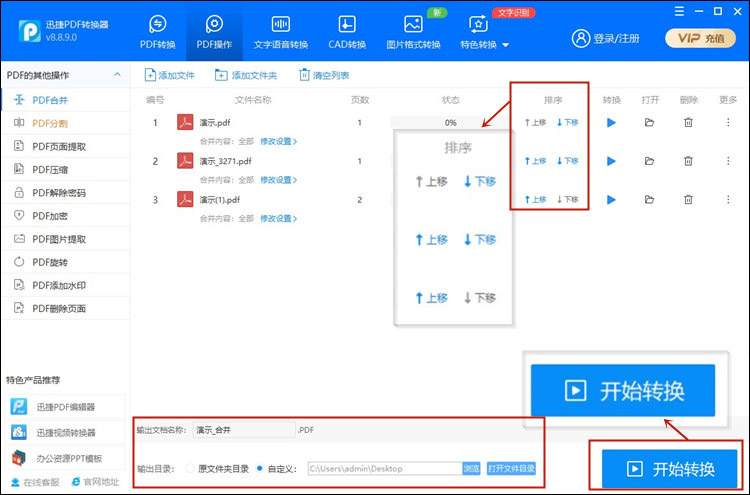The height and width of the screenshot is (495, 750).
Task: Delete 演示.pdf using its trash icon
Action: [x=688, y=122]
